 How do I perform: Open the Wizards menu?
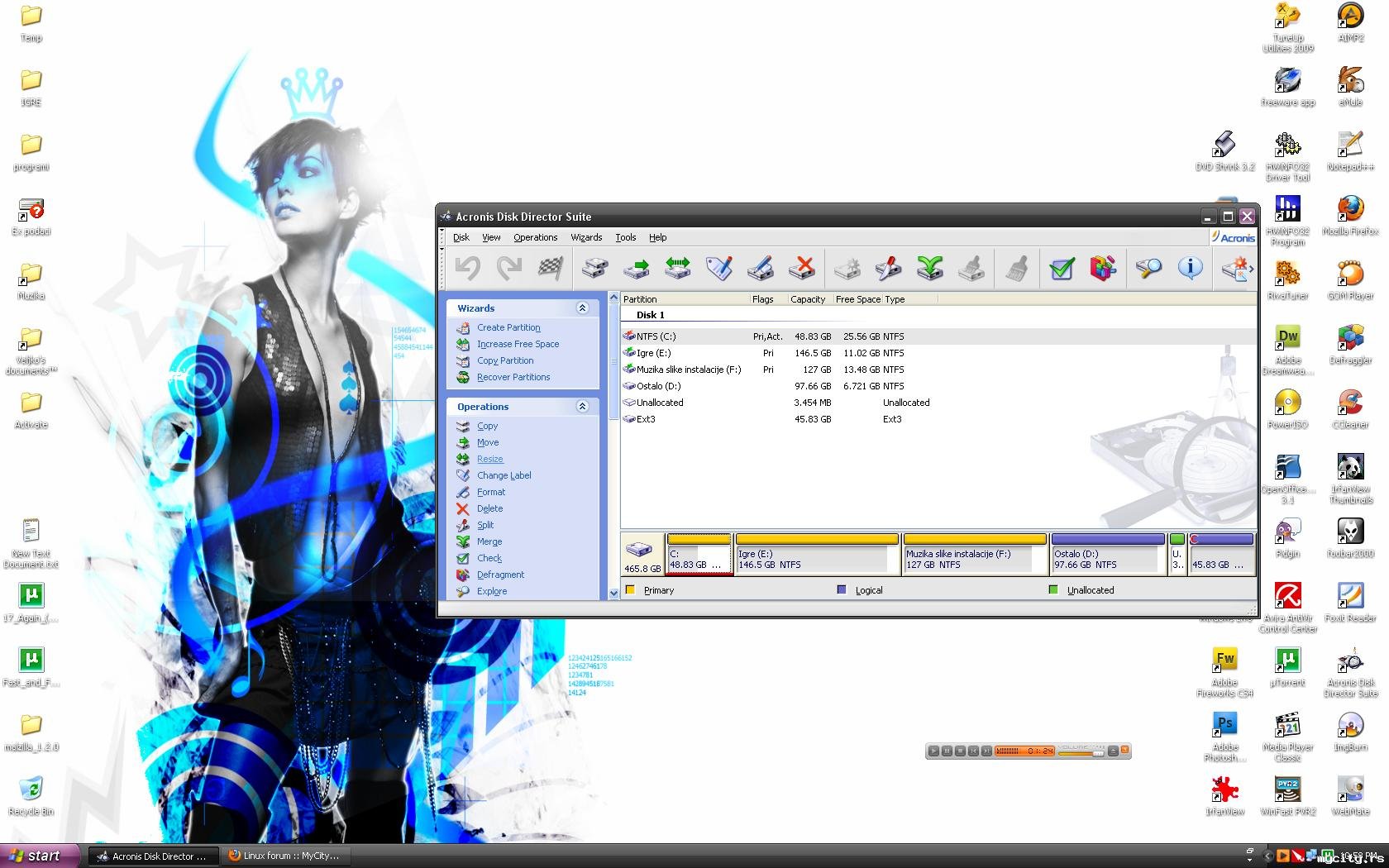click(x=586, y=237)
